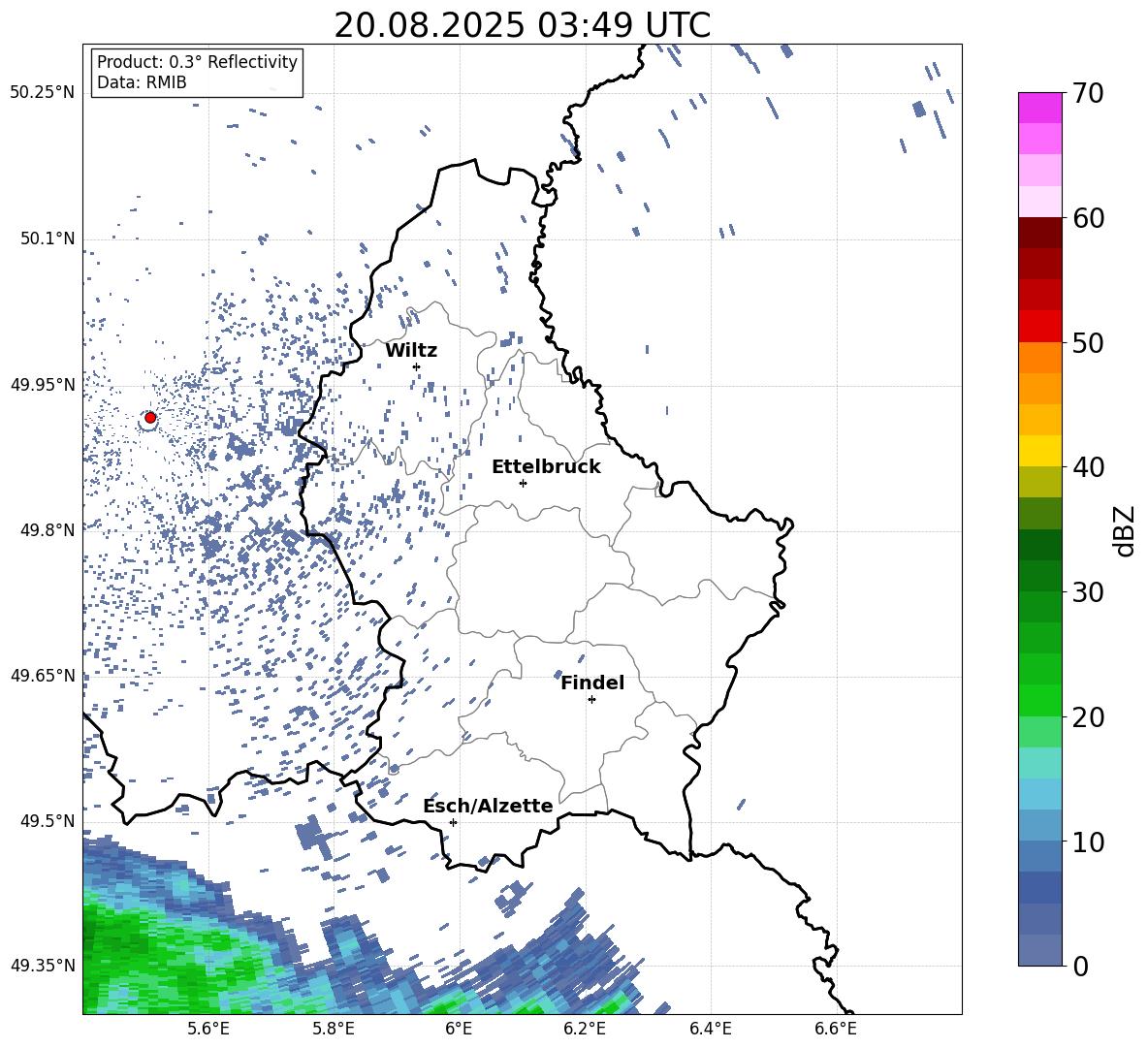Click the 'Findel' city label

click(x=592, y=683)
